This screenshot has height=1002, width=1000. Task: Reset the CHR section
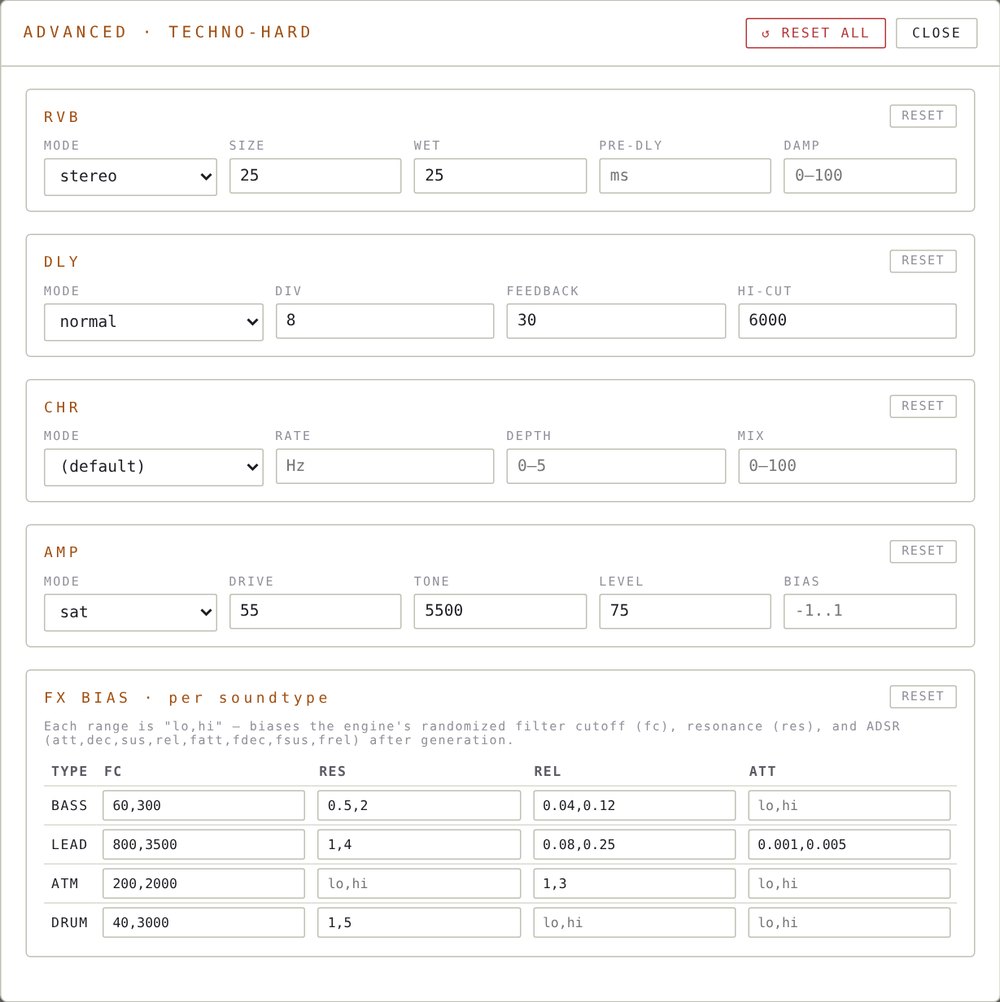[923, 406]
